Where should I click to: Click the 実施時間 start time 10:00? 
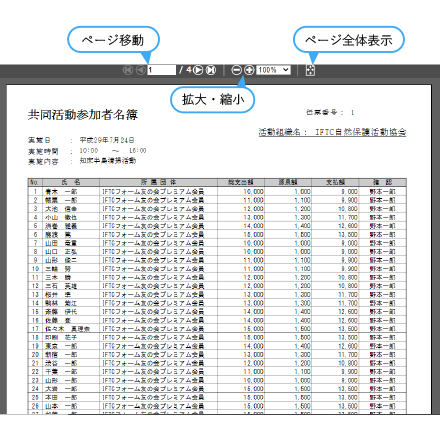[89, 151]
